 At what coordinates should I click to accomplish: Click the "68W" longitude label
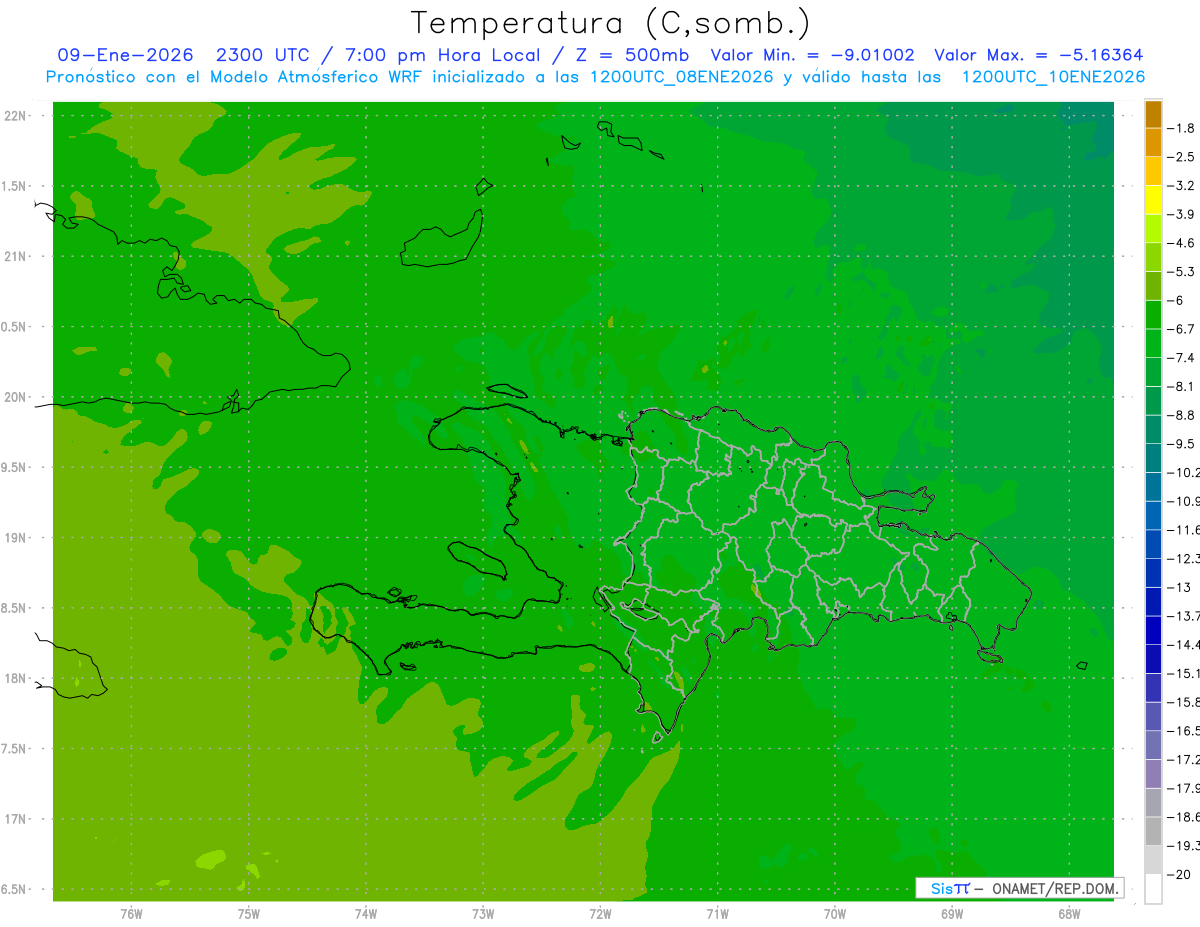[x=1069, y=914]
